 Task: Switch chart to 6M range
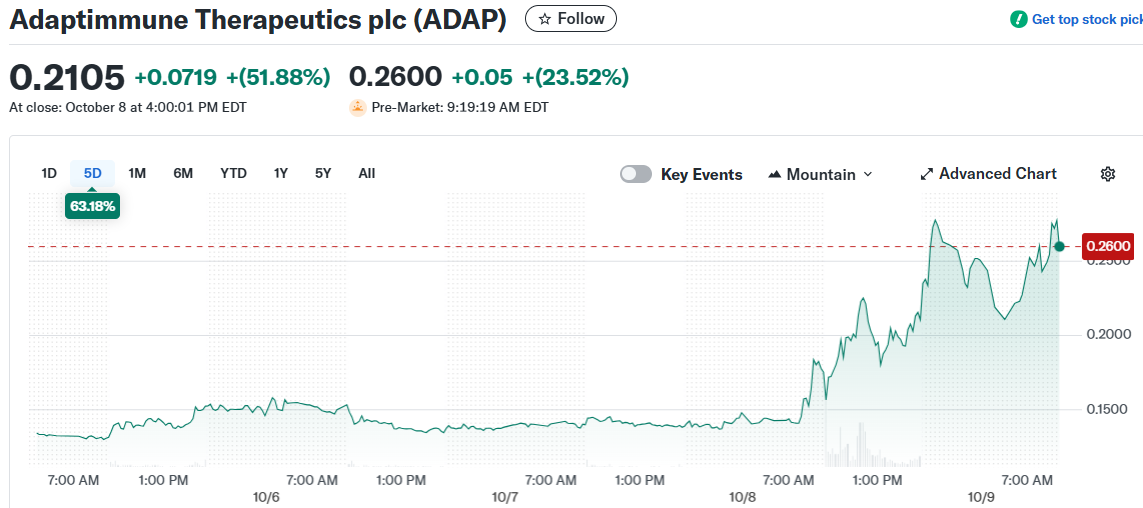tap(183, 173)
